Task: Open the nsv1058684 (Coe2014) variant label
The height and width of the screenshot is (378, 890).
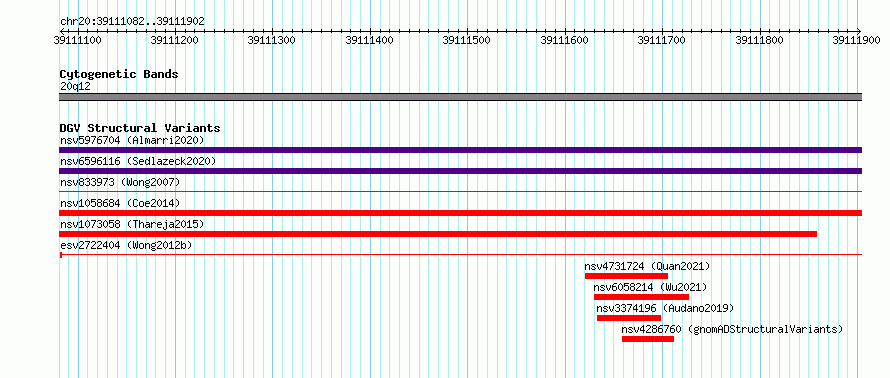Action: point(120,203)
